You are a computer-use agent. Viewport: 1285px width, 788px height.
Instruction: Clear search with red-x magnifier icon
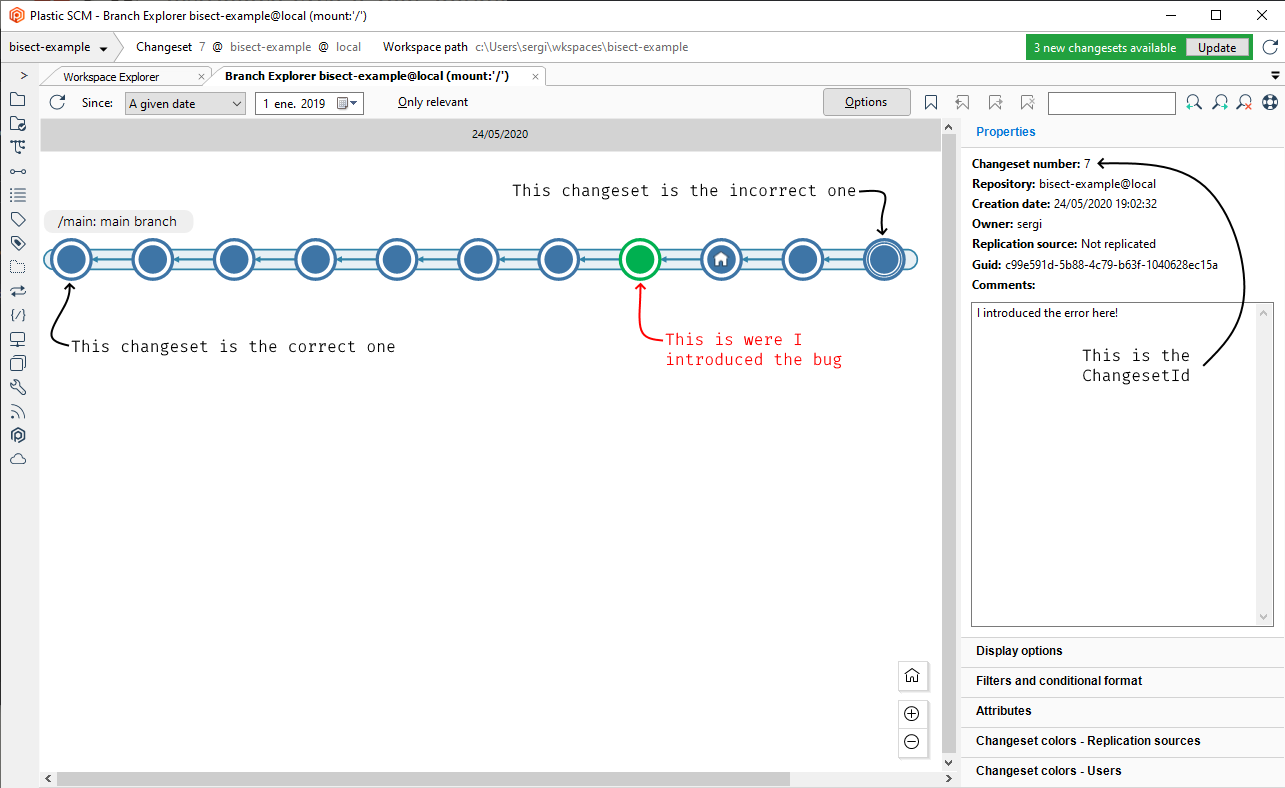point(1245,102)
